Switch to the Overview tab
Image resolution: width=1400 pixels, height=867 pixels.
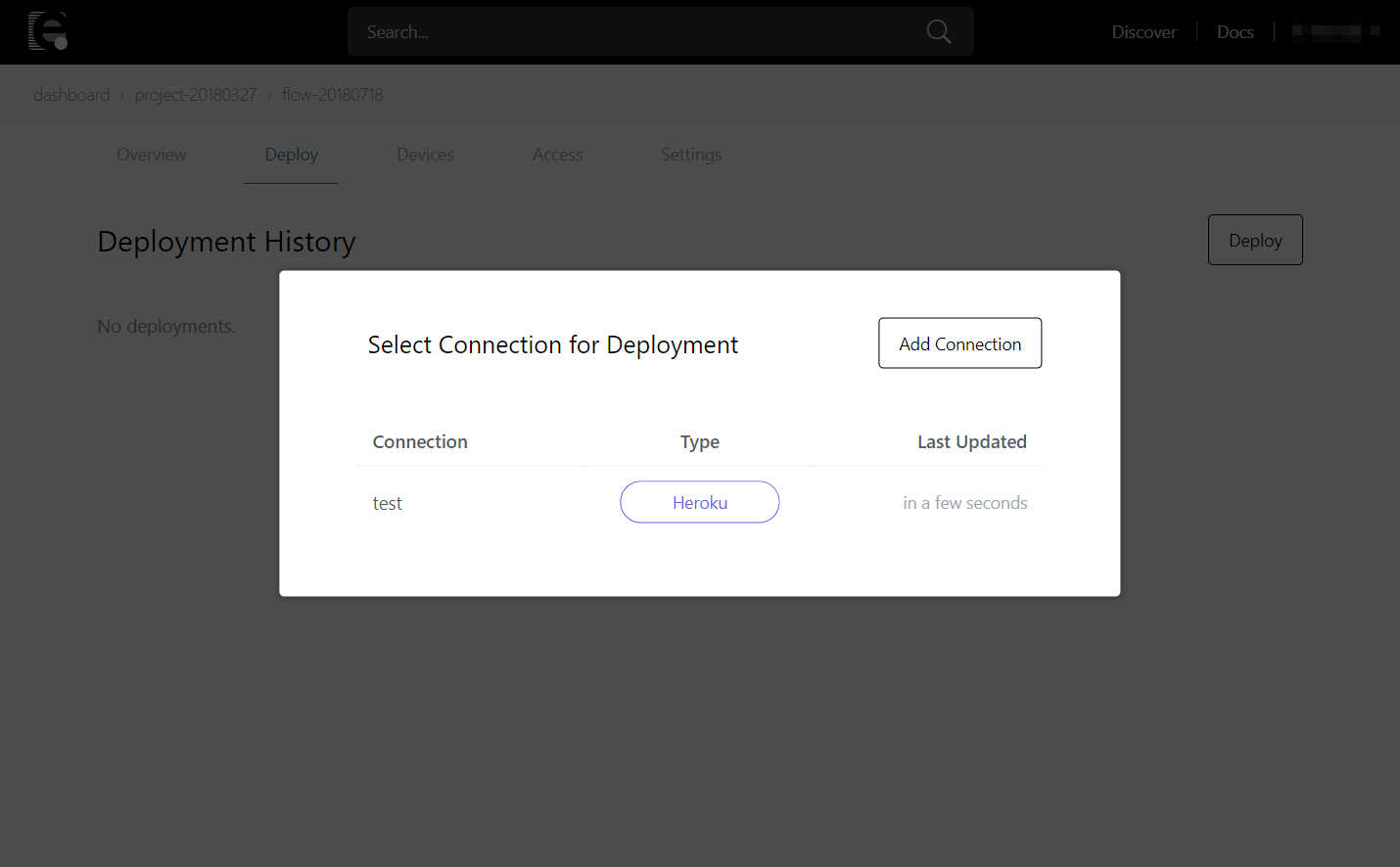pos(151,155)
